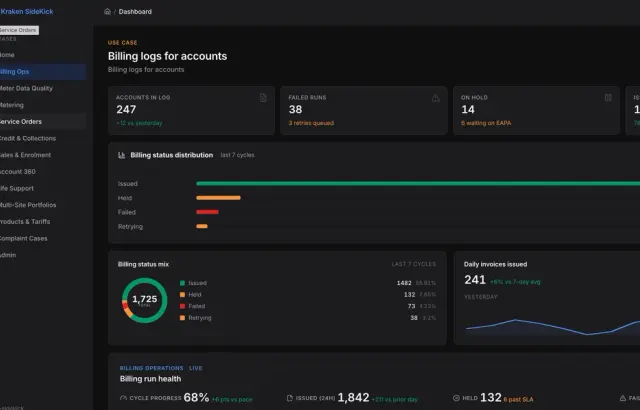The width and height of the screenshot is (640, 410).
Task: Select Life Support in sidebar
Action: click(43, 188)
